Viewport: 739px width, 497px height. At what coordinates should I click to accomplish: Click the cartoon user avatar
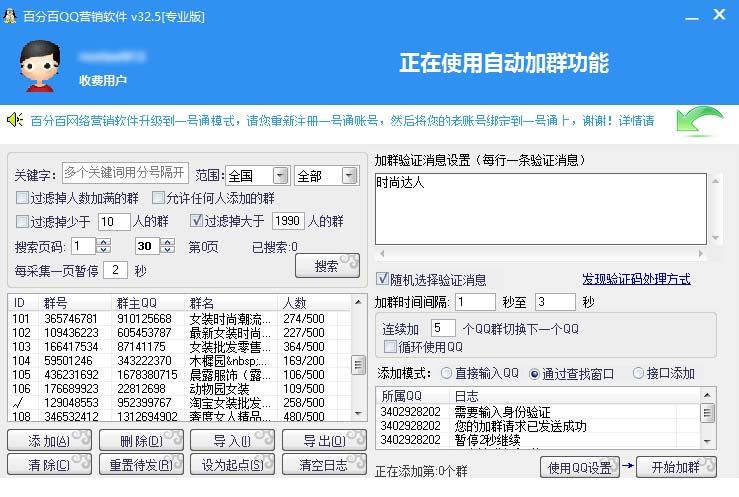(x=40, y=66)
